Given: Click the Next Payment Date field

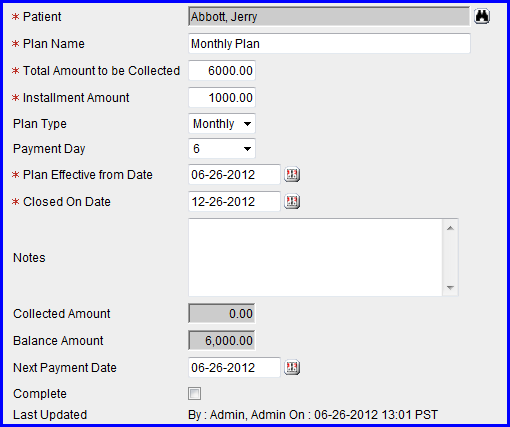Looking at the screenshot, I should [234, 367].
